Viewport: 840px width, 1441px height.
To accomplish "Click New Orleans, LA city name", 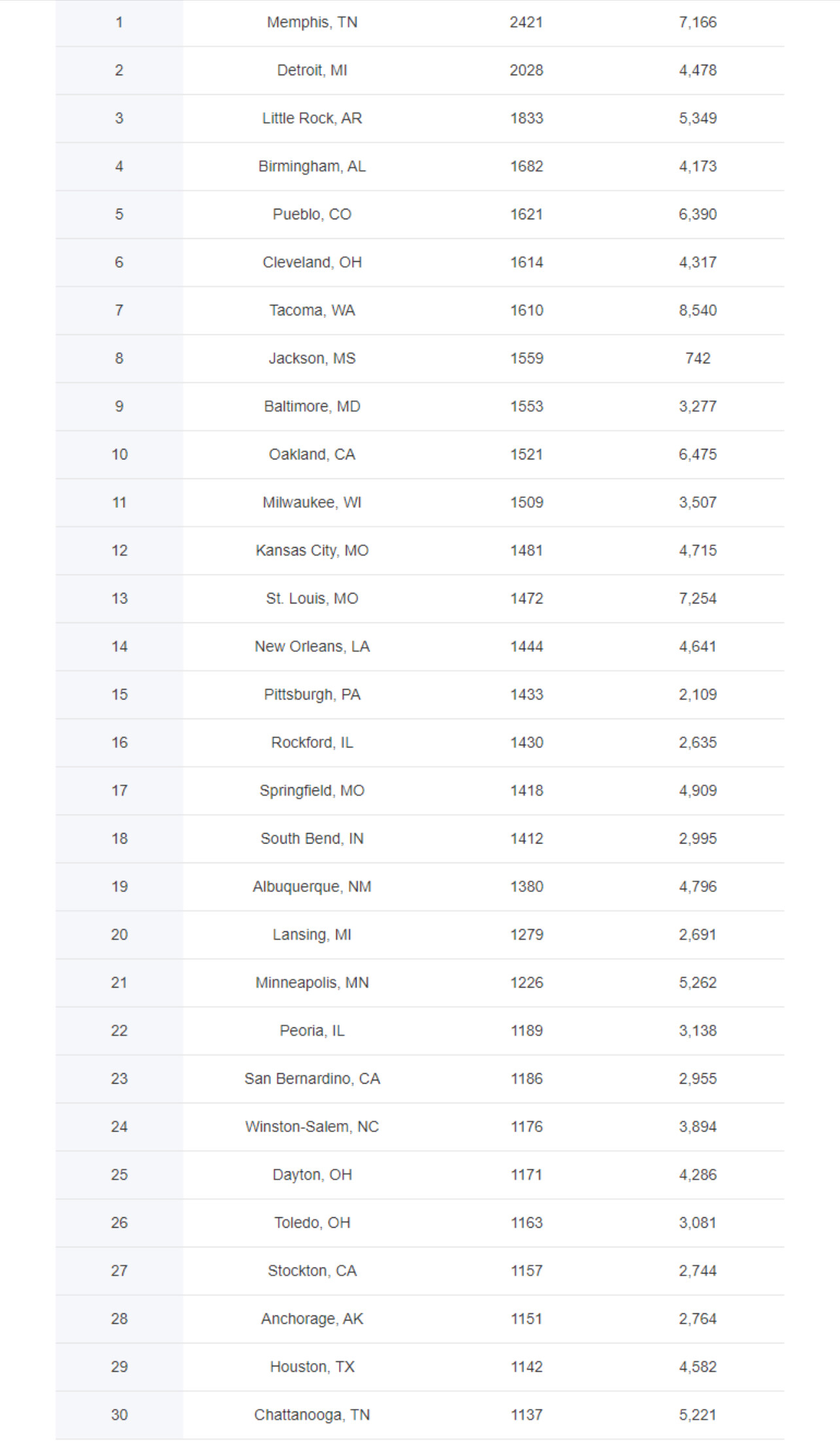I will coord(312,647).
